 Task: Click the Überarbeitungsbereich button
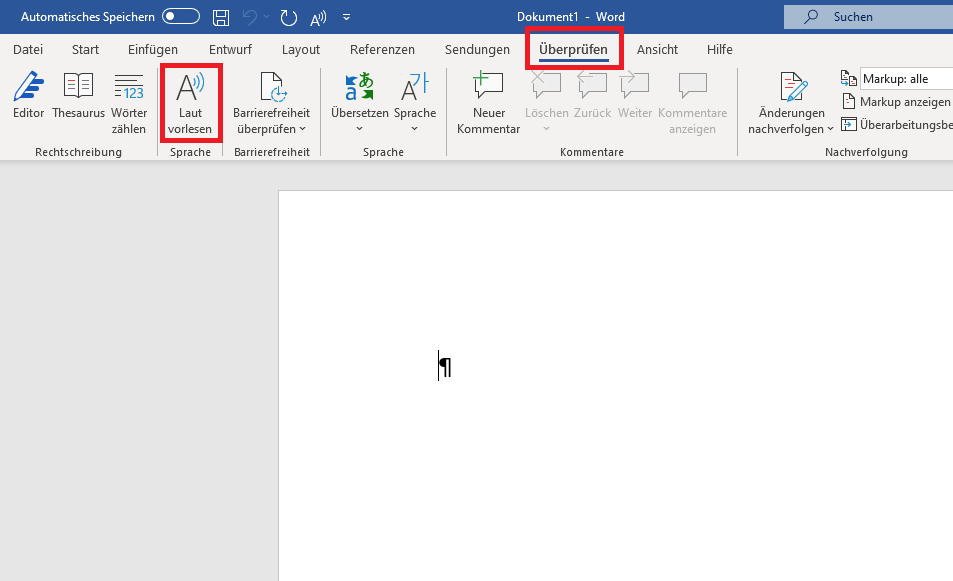tap(896, 125)
